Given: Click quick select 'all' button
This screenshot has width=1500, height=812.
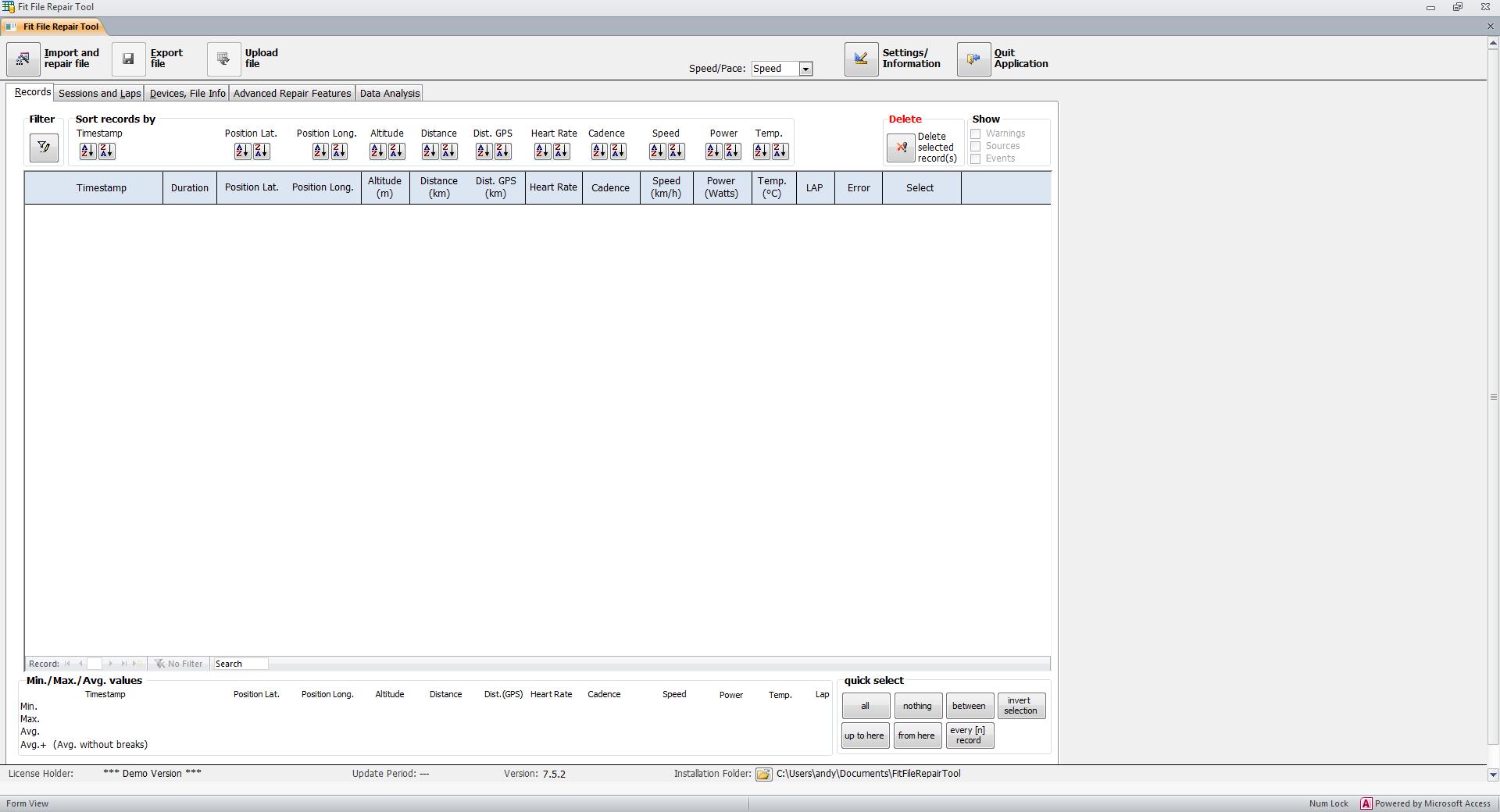Looking at the screenshot, I should coord(865,706).
